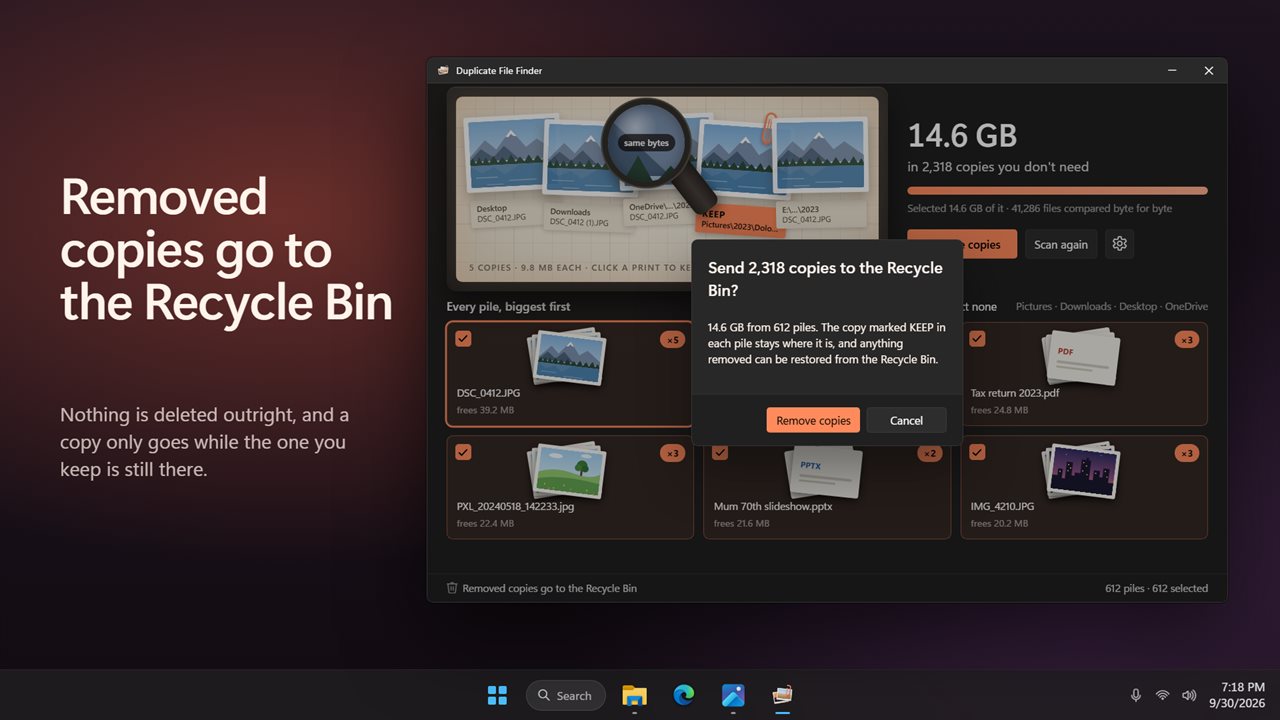The image size is (1280, 720).
Task: Click the Tax return 2023.pdf document stack icon
Action: pyautogui.click(x=1080, y=358)
